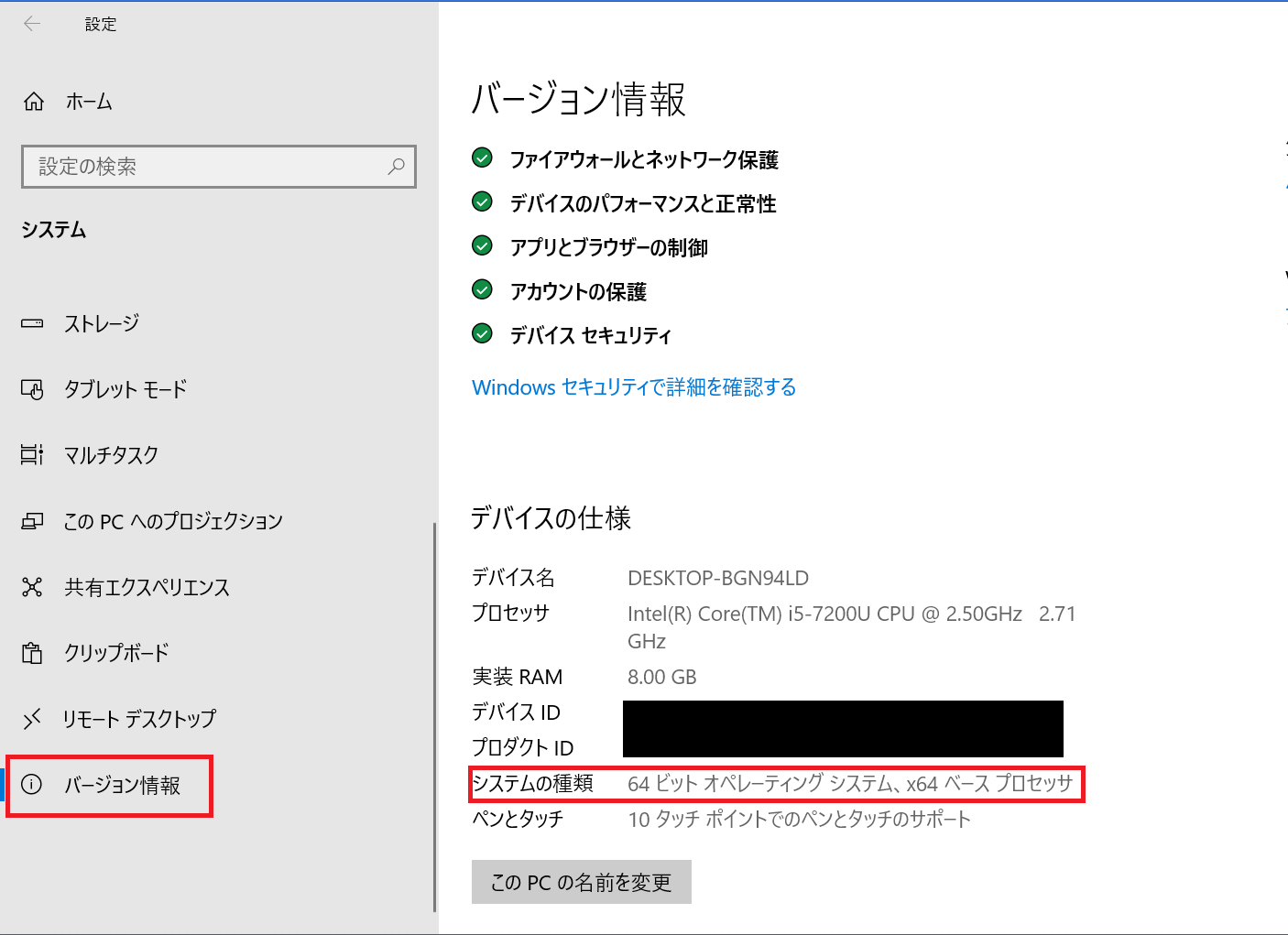Open Shared experiences via its scissors-style icon

click(x=32, y=587)
